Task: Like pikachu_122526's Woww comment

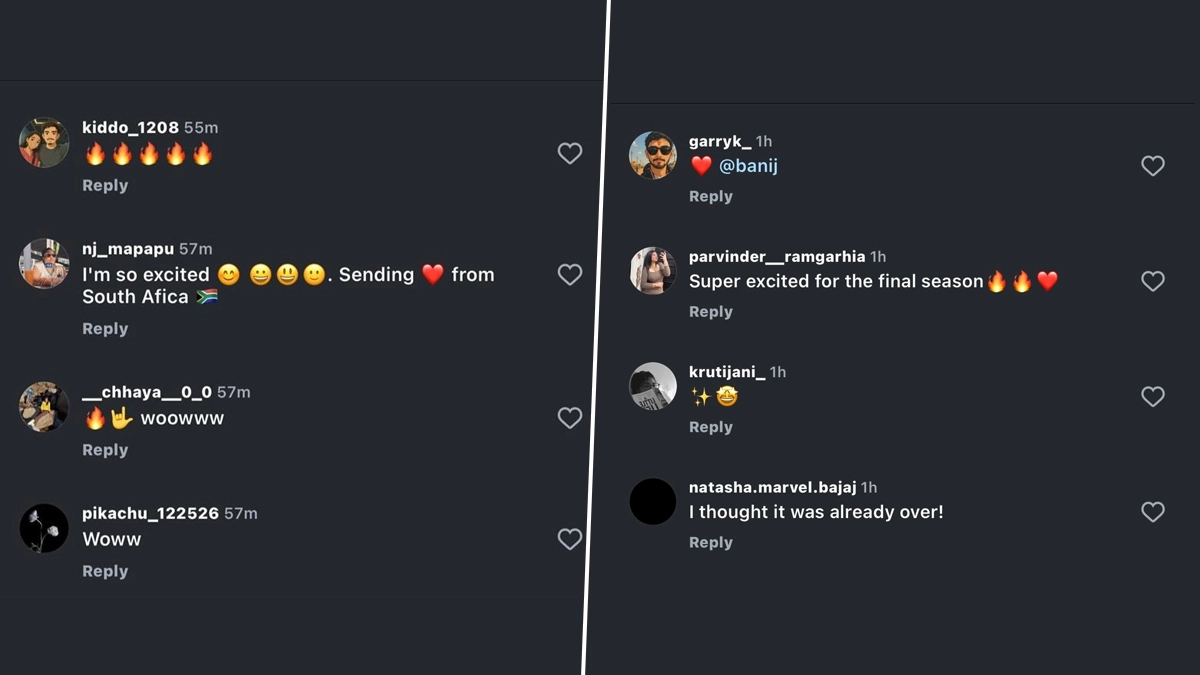Action: 569,539
